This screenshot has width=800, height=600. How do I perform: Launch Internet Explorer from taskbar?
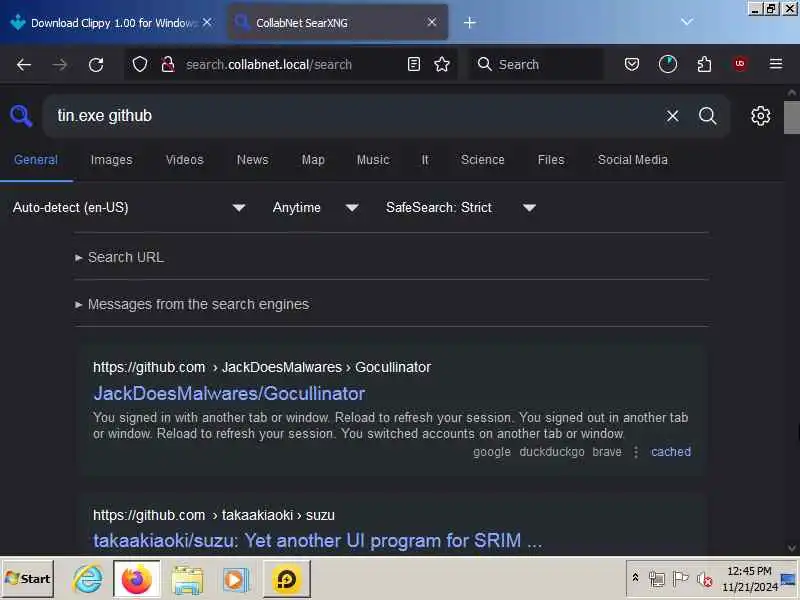click(87, 579)
